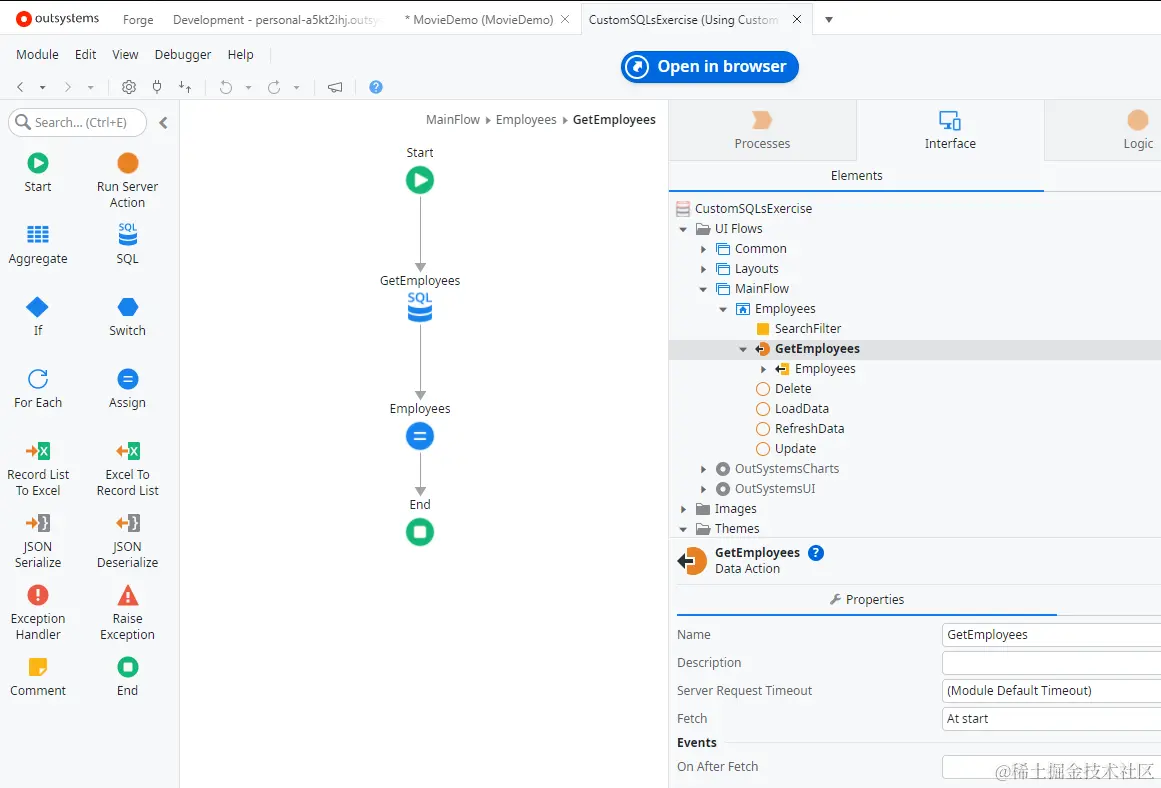Image resolution: width=1161 pixels, height=788 pixels.
Task: Click the GetEmployees SQL node on canvas
Action: click(420, 307)
